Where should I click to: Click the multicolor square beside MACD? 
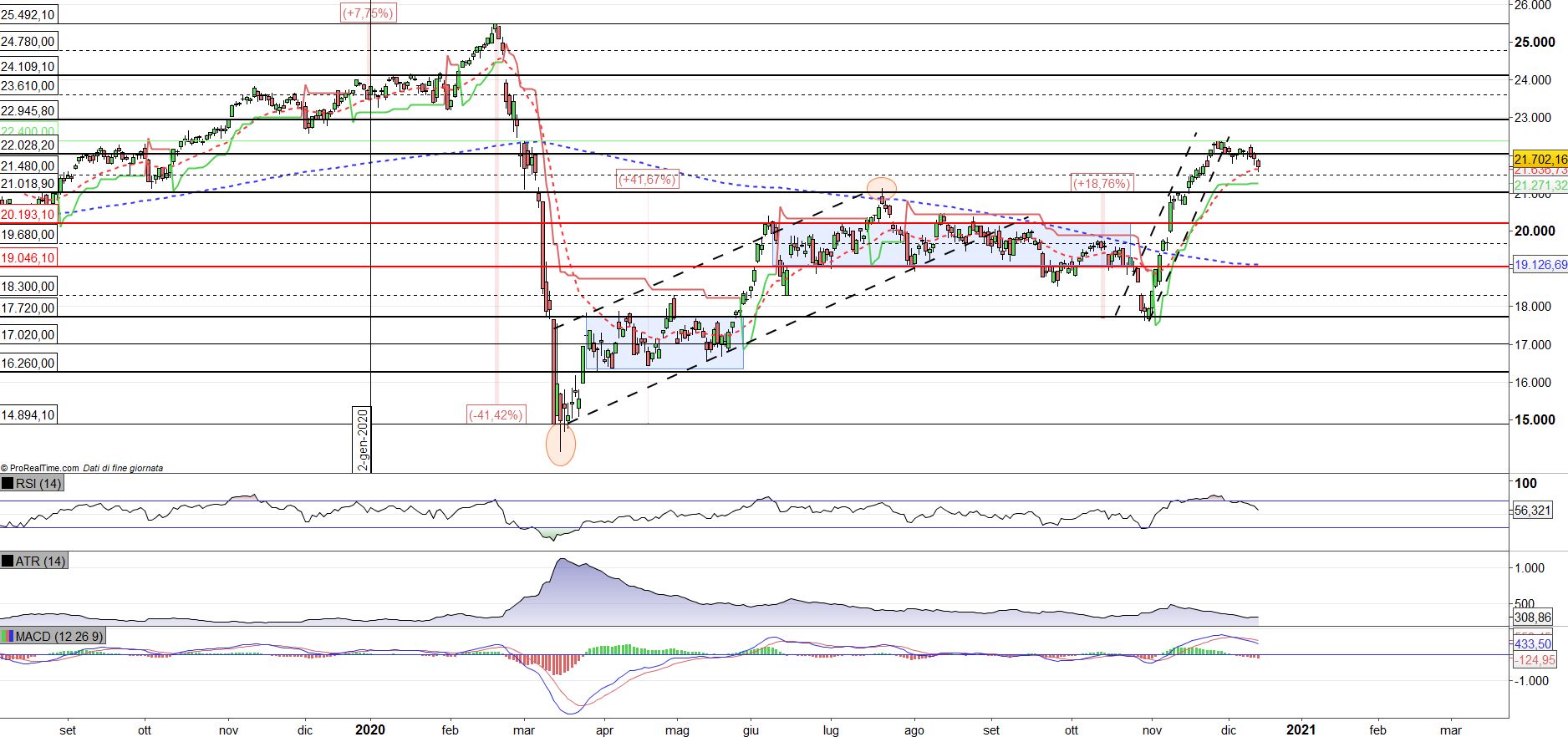pyautogui.click(x=8, y=637)
